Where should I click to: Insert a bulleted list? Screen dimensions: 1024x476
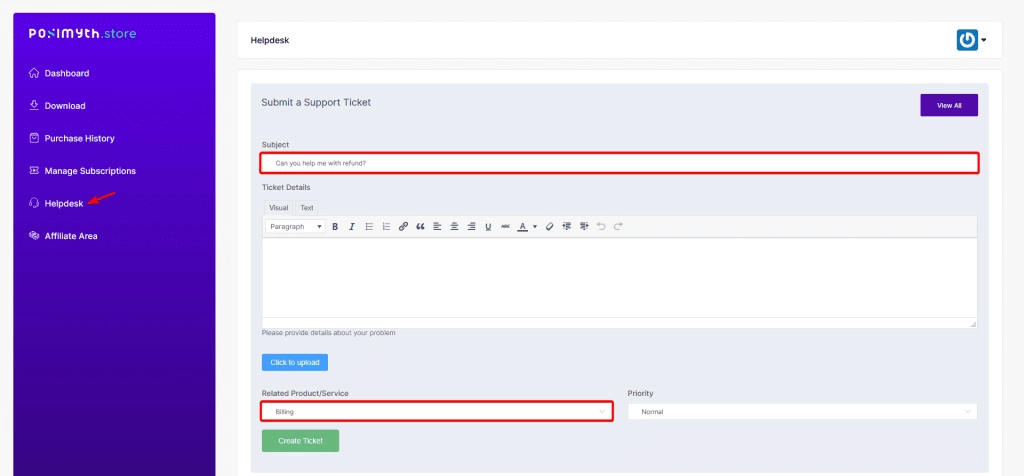(369, 227)
